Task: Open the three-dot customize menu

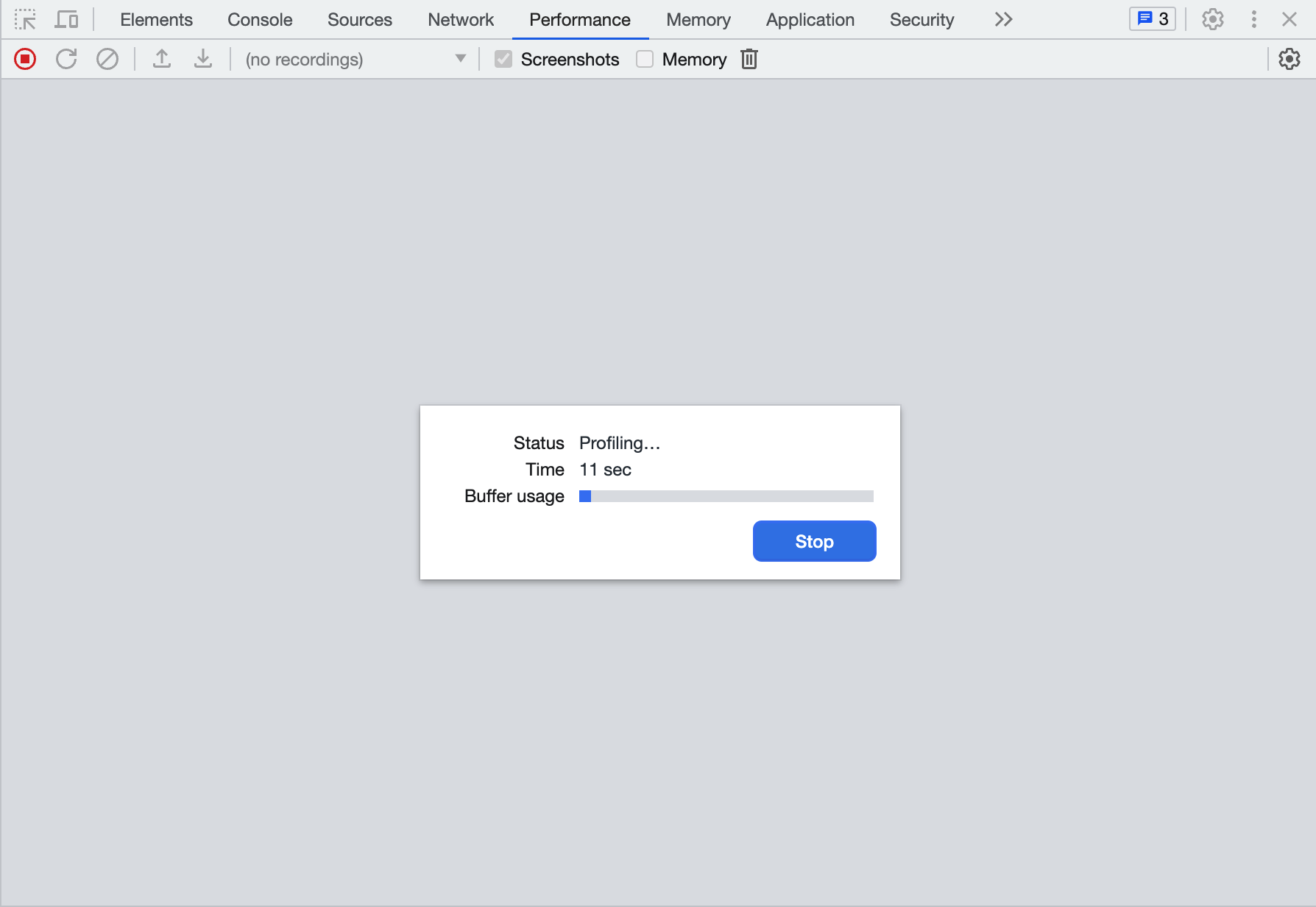Action: [1254, 19]
